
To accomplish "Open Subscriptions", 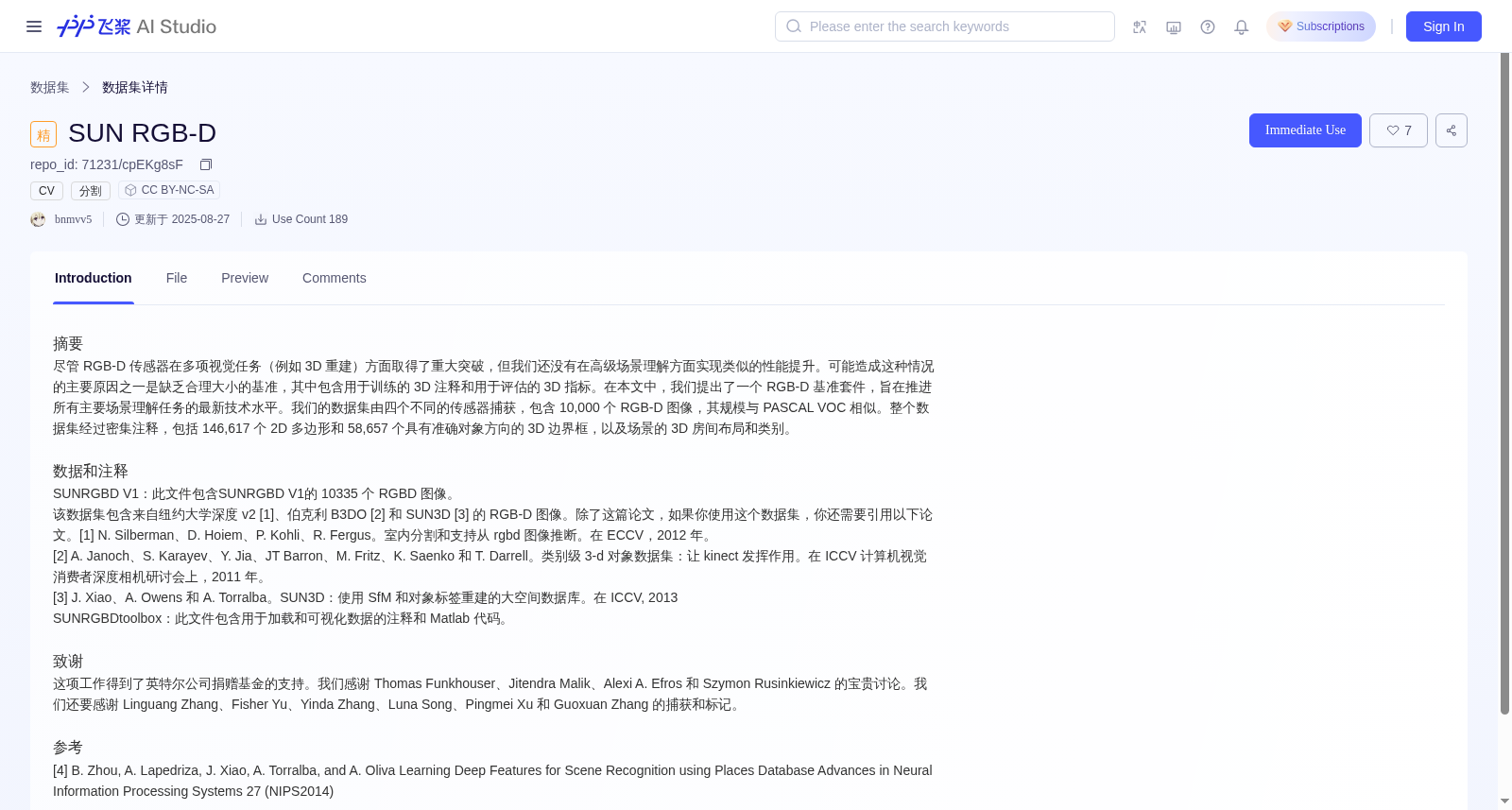I will pos(1321,26).
